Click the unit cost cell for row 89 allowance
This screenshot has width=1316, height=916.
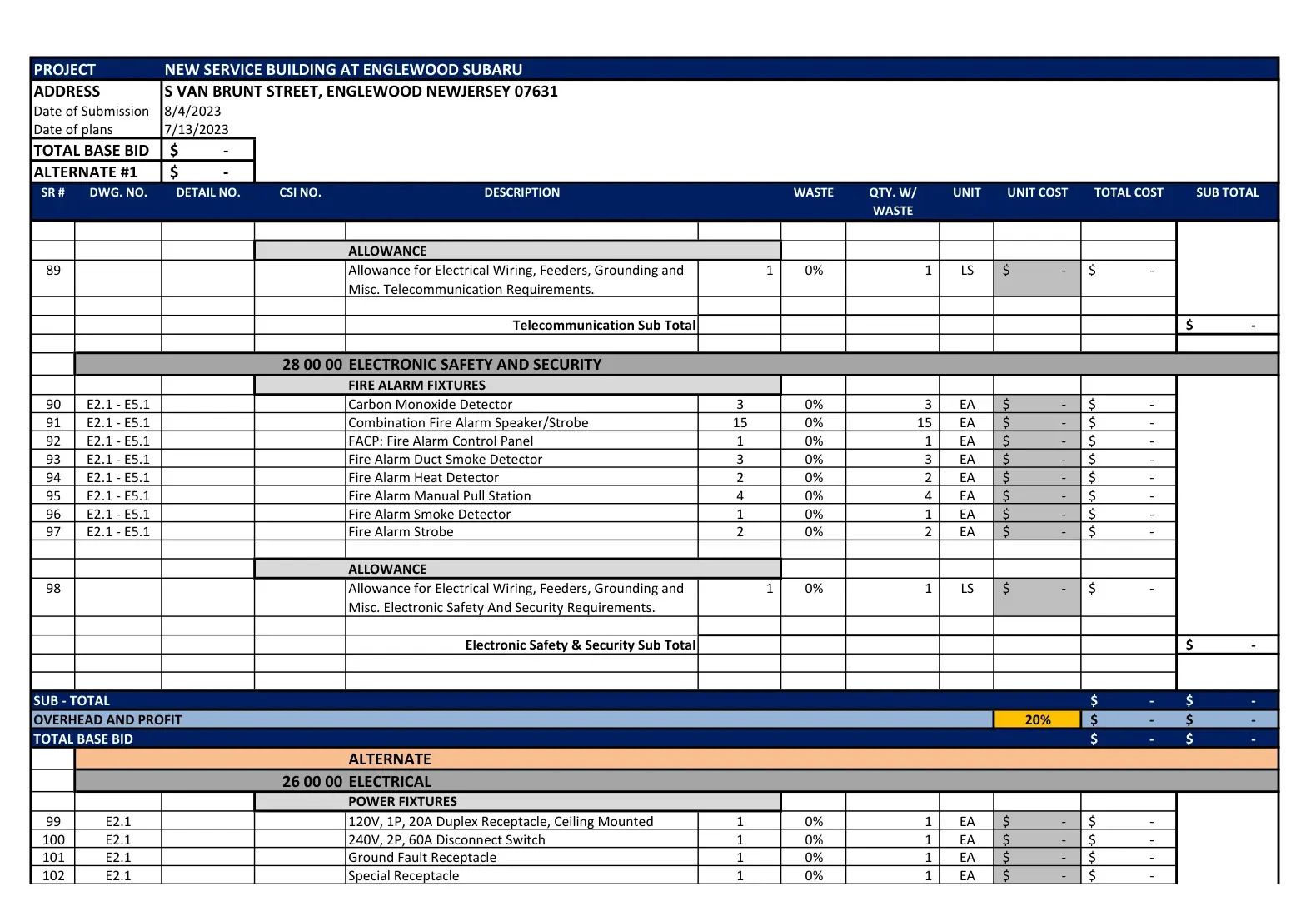click(x=1037, y=278)
